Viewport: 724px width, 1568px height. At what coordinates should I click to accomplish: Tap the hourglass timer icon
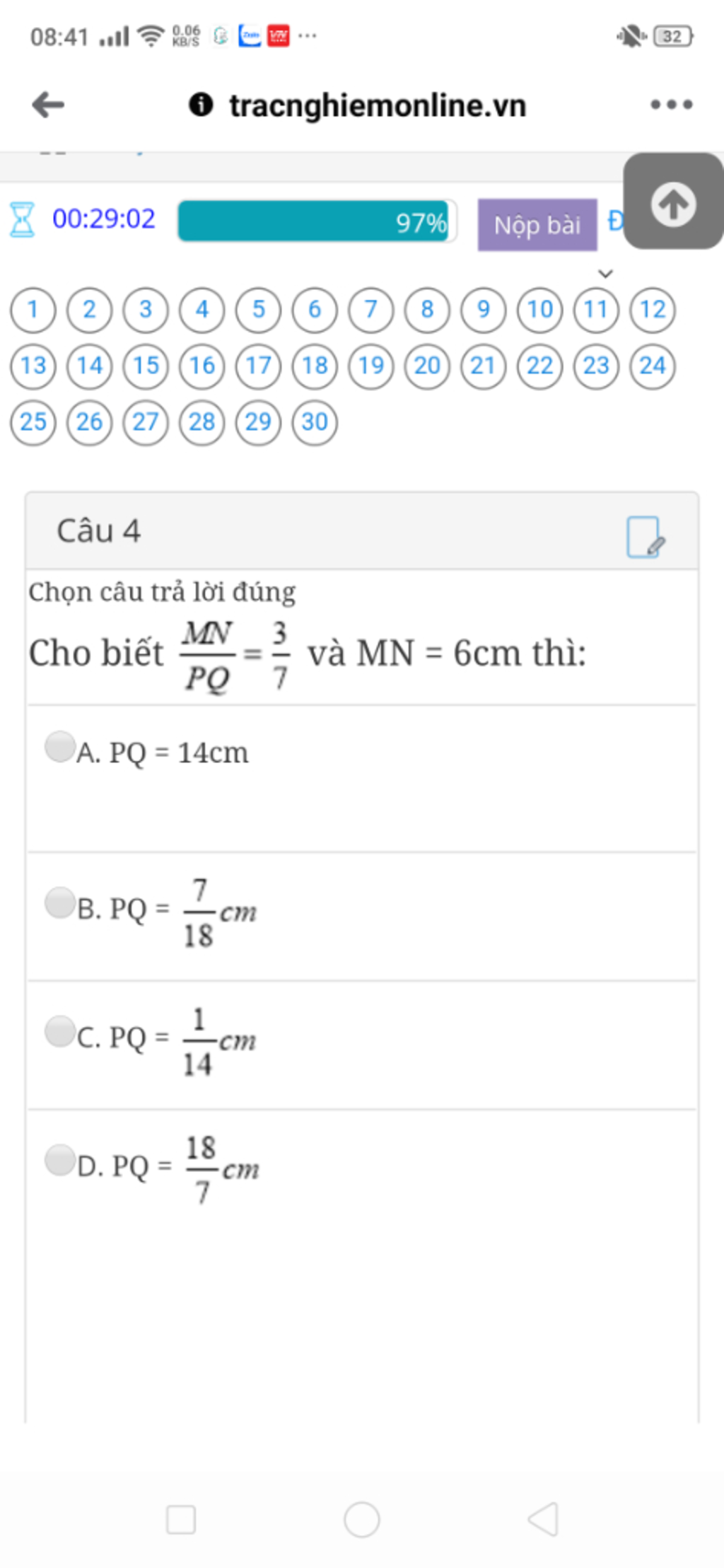point(22,219)
